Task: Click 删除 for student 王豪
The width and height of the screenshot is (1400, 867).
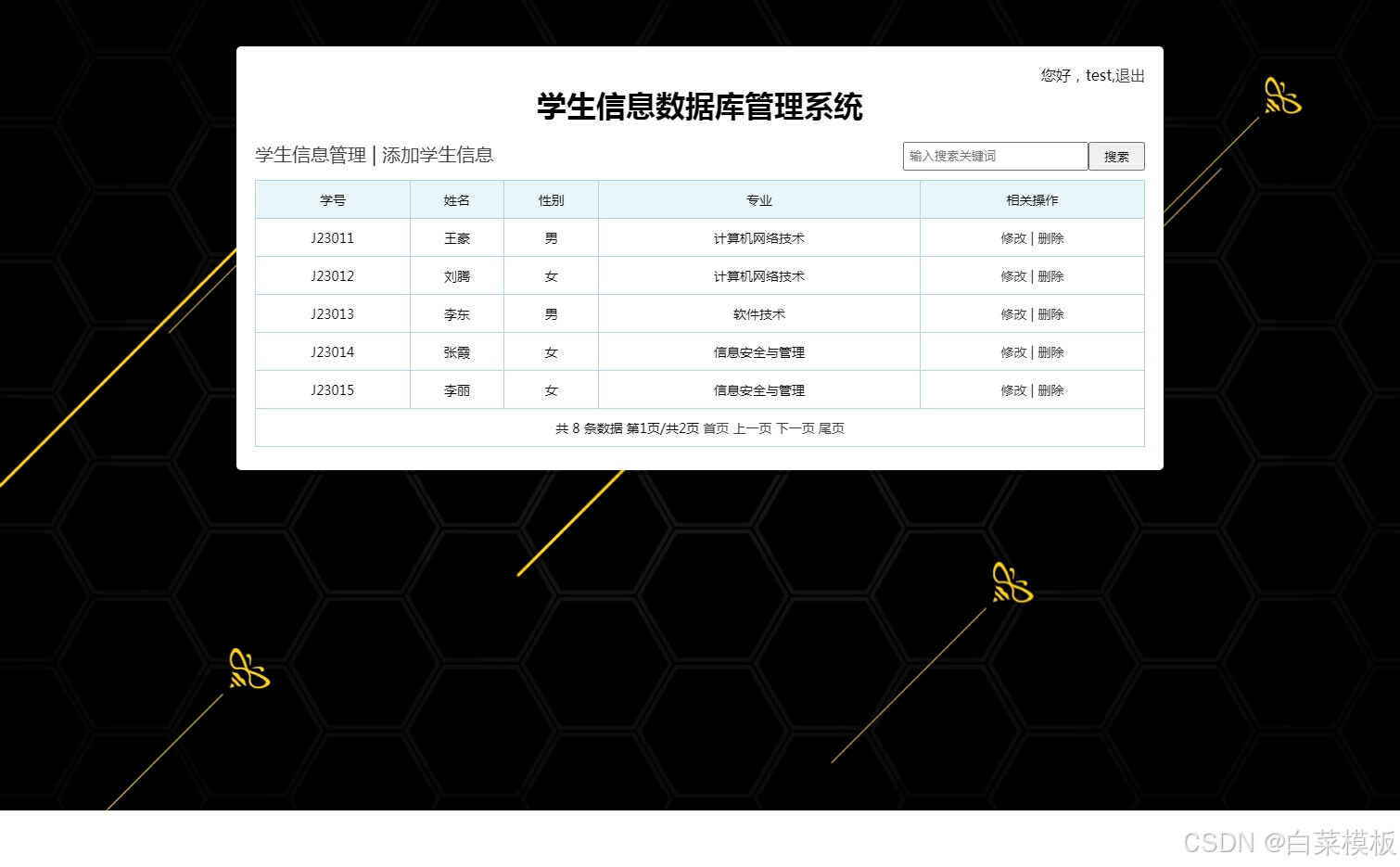Action: [1051, 237]
